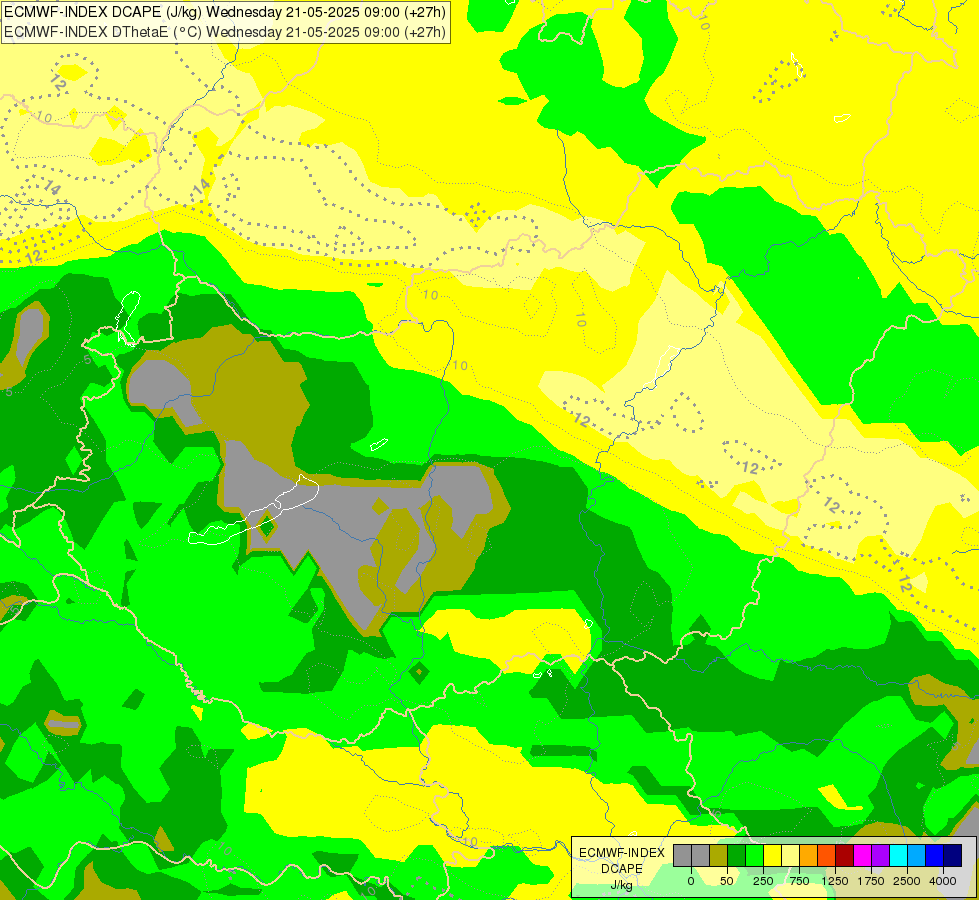The image size is (979, 900).
Task: Select the medium blue legend swatch
Action: 935,855
